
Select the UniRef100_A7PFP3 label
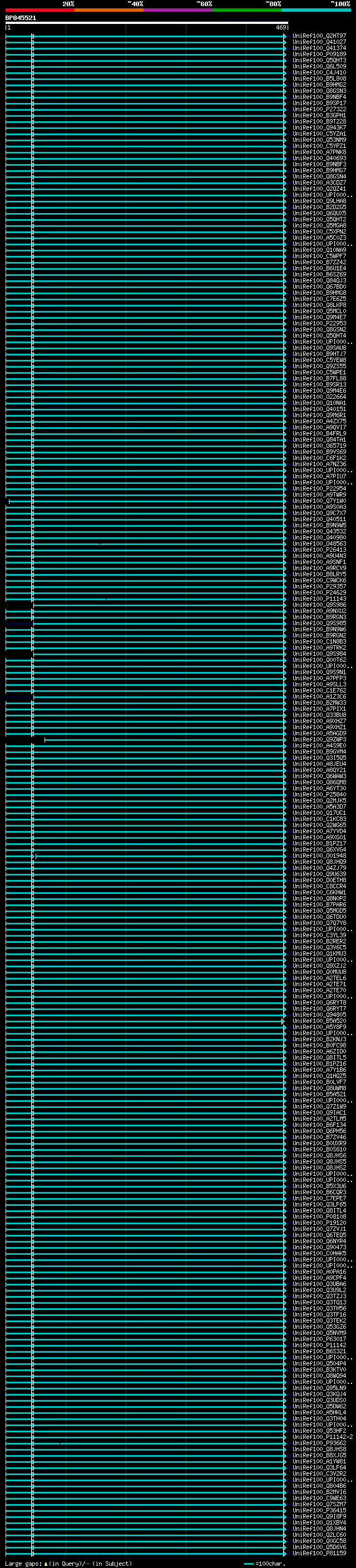(x=319, y=678)
